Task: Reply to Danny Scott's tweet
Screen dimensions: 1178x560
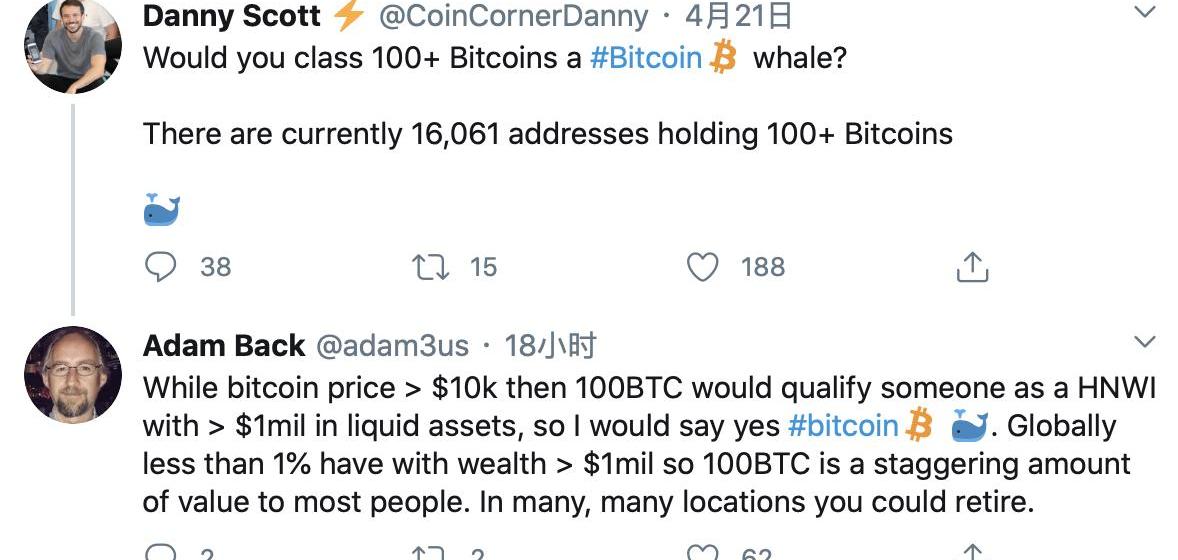Action: pos(161,267)
